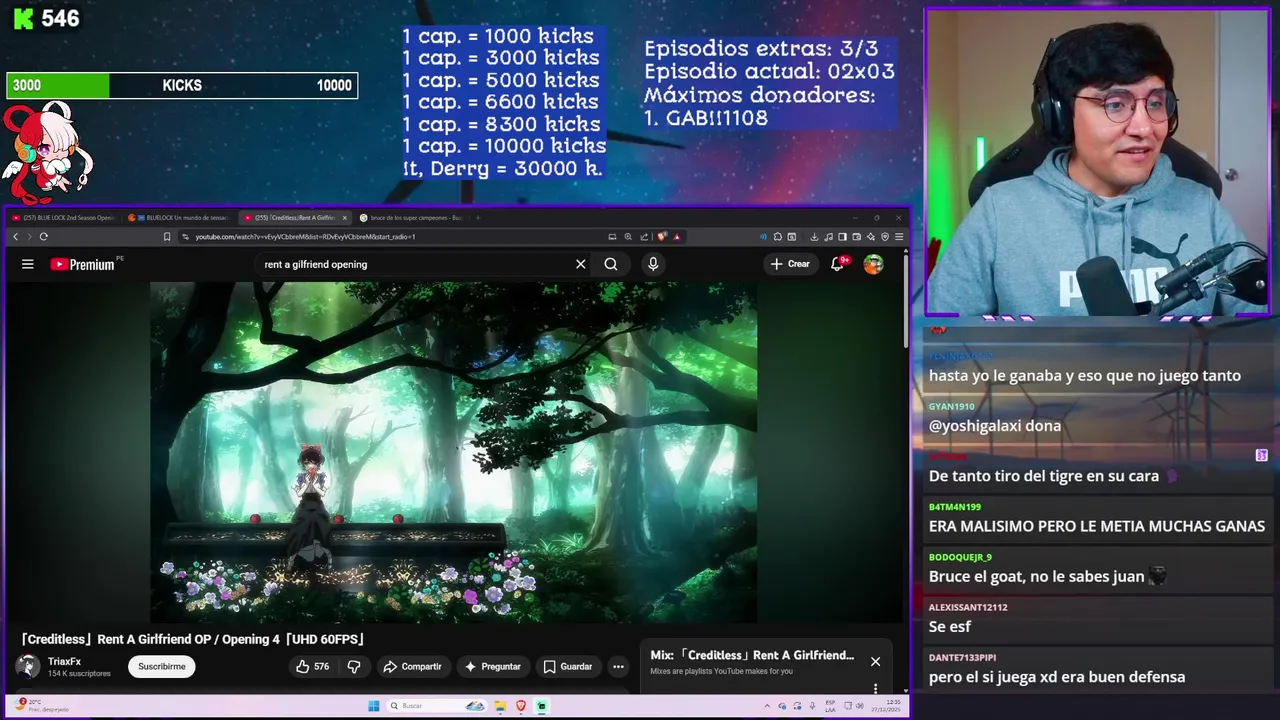
Task: Open the YouTube hamburger guide menu
Action: 28,264
